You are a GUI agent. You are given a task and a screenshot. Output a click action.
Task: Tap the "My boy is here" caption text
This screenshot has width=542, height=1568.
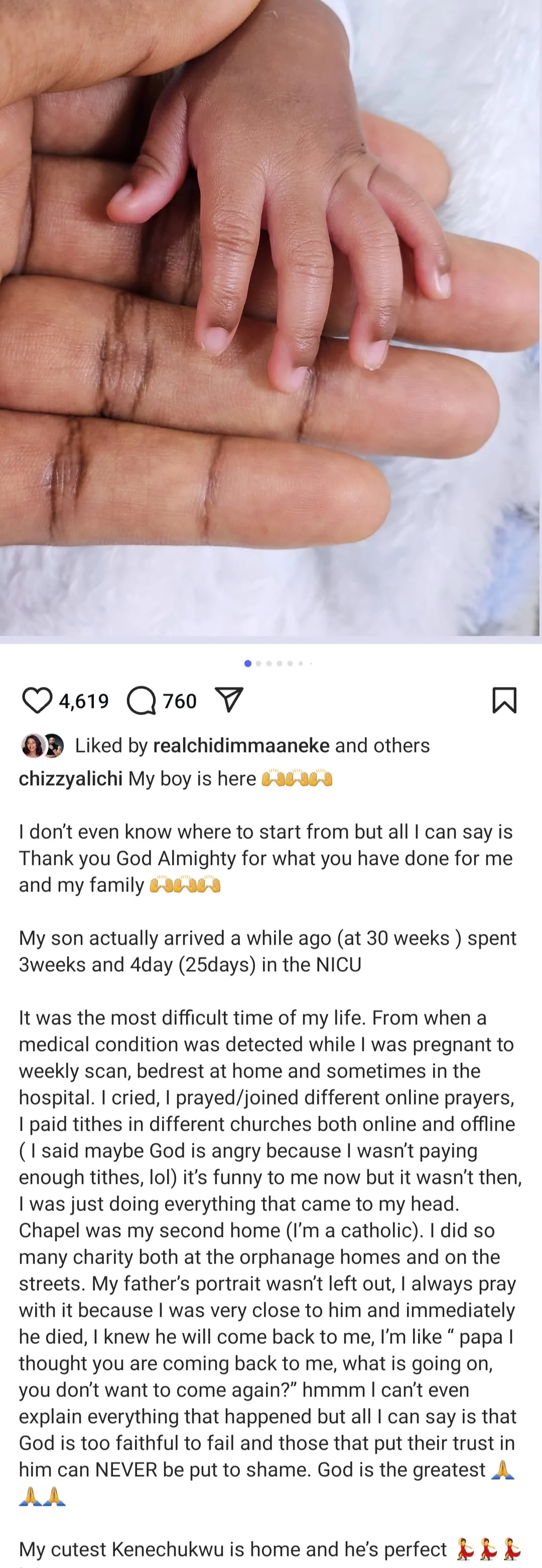pos(192,779)
